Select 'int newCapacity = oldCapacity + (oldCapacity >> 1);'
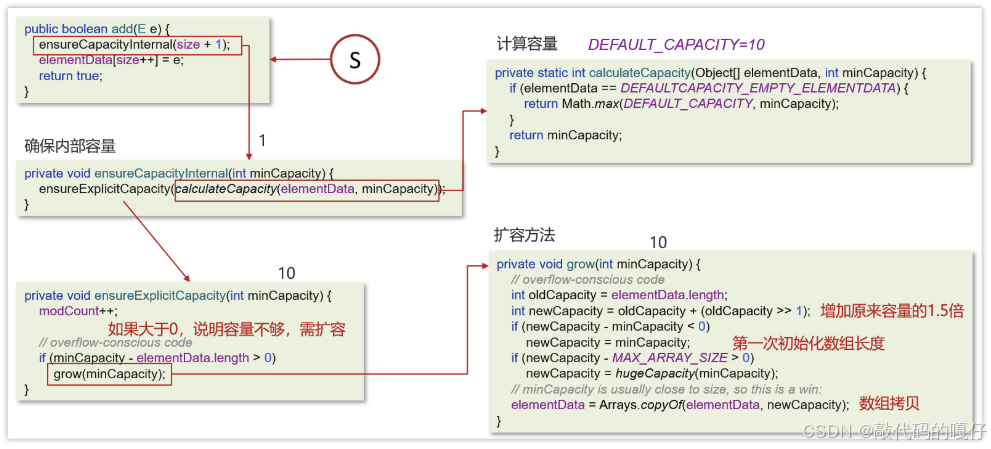The height and width of the screenshot is (449, 991). (660, 311)
